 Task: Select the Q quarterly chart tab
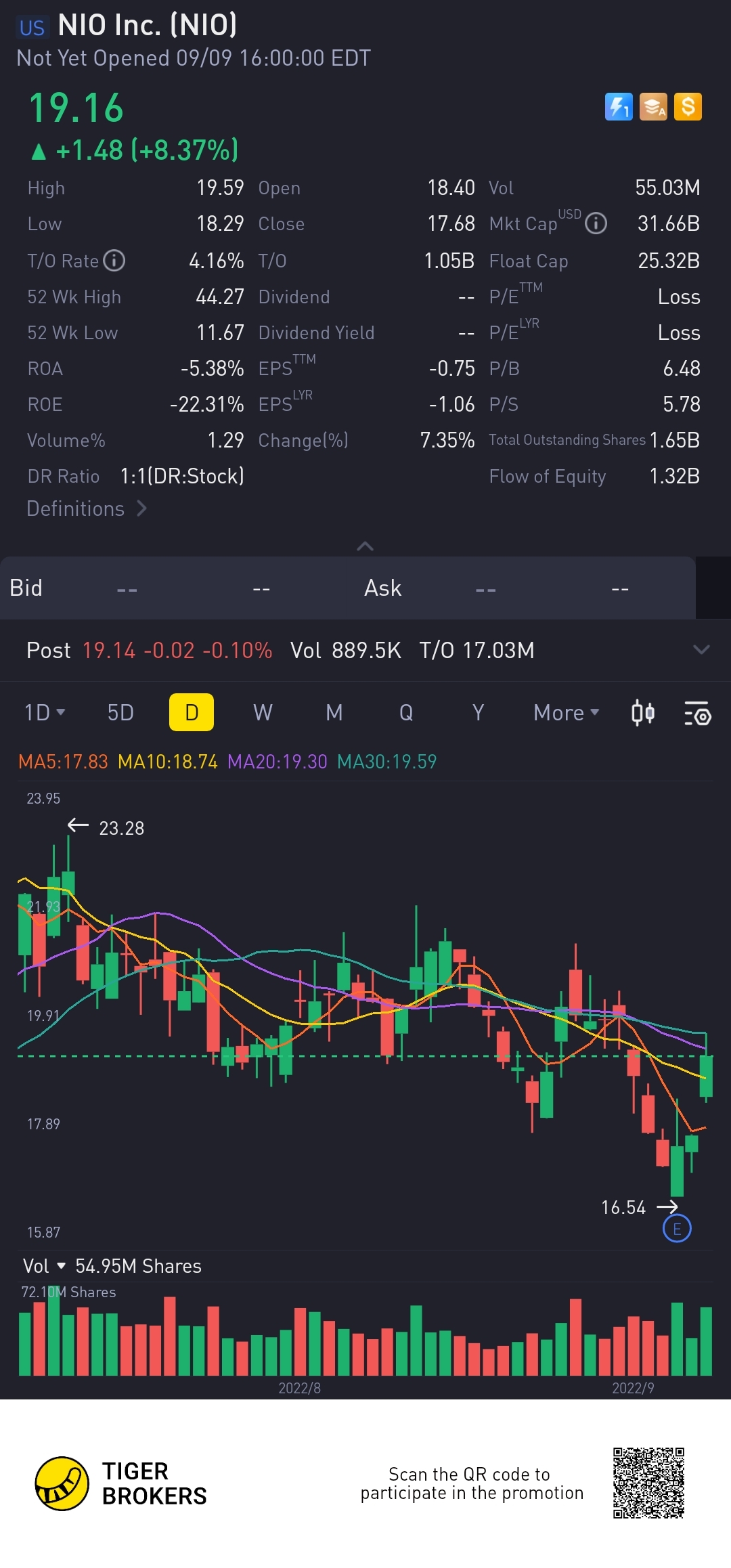[x=406, y=713]
